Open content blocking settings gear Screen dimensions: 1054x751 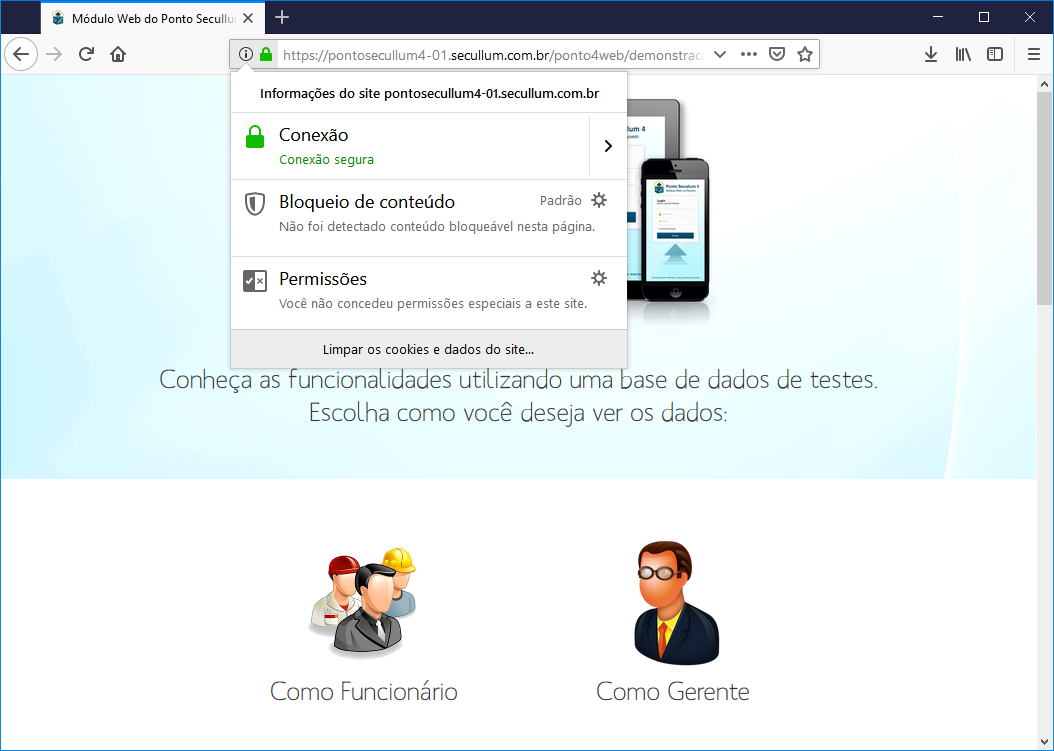(x=599, y=200)
